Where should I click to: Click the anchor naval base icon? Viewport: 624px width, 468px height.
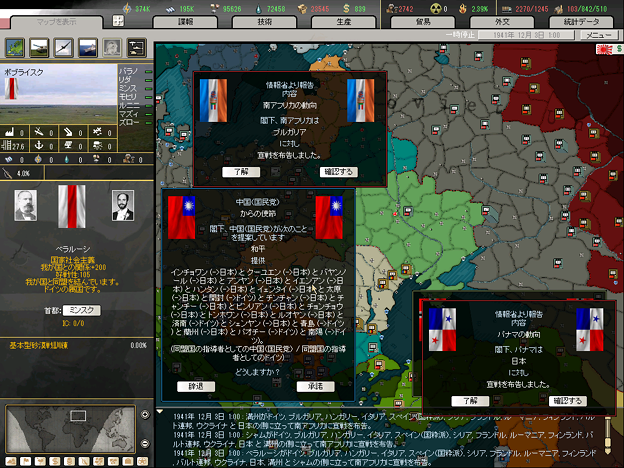[38, 145]
